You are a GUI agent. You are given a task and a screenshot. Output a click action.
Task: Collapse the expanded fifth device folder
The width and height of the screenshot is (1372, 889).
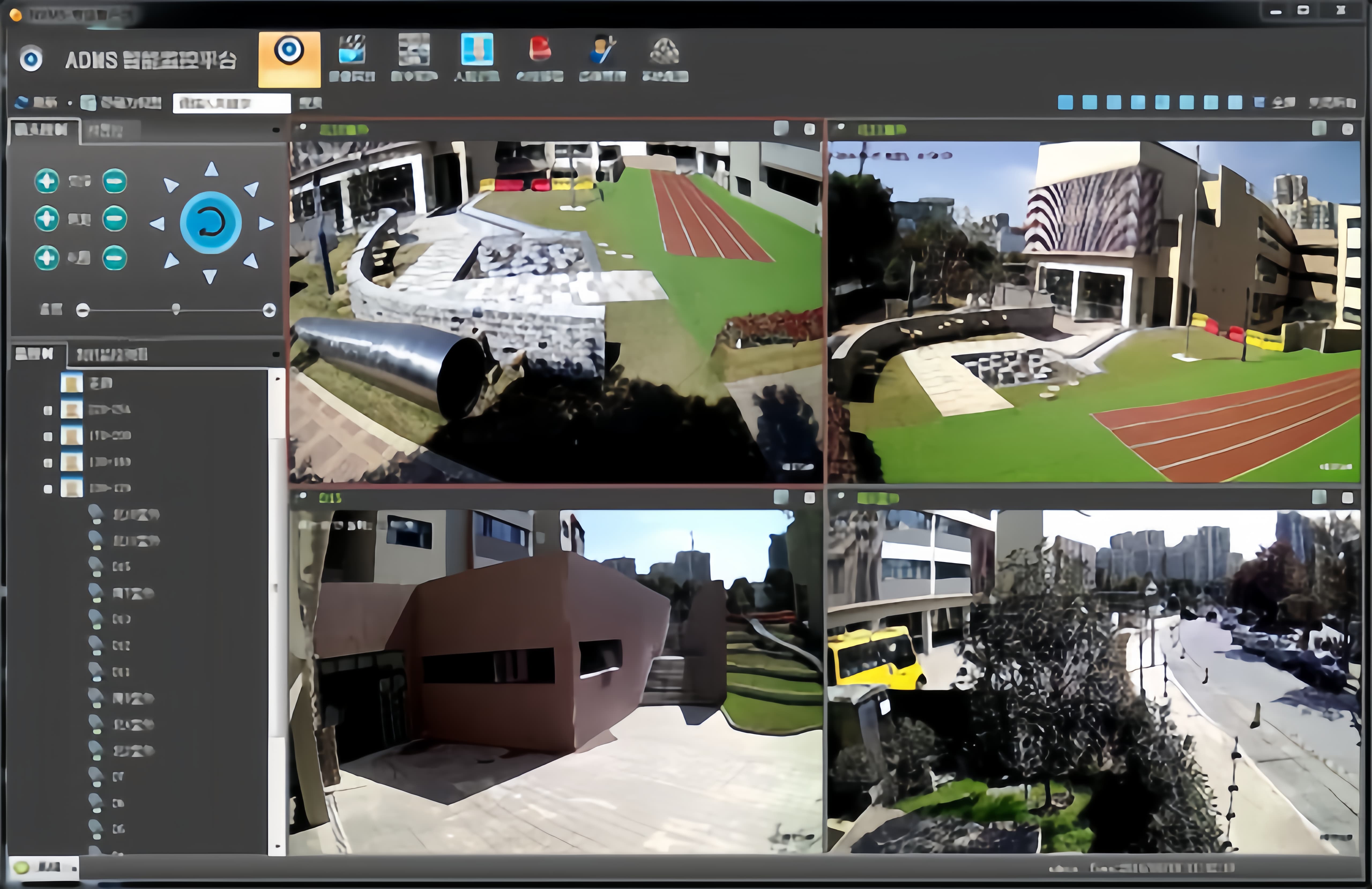(x=48, y=489)
